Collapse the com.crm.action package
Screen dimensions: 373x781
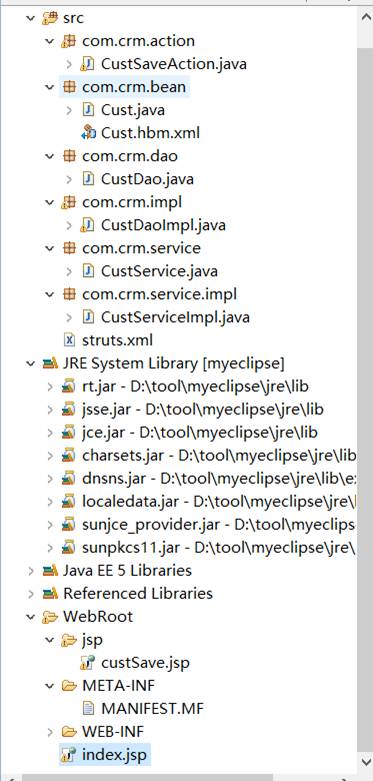(49, 41)
